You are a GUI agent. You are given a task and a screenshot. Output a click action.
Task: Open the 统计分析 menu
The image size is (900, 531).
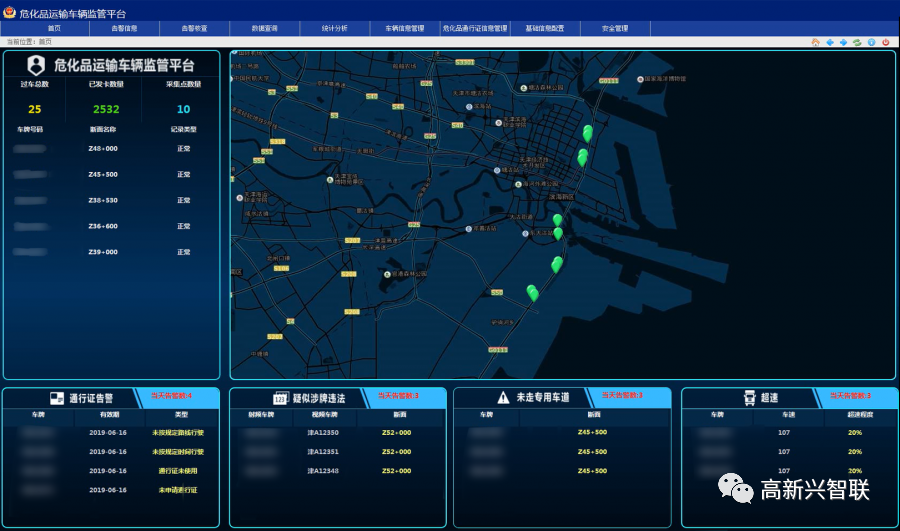point(334,29)
